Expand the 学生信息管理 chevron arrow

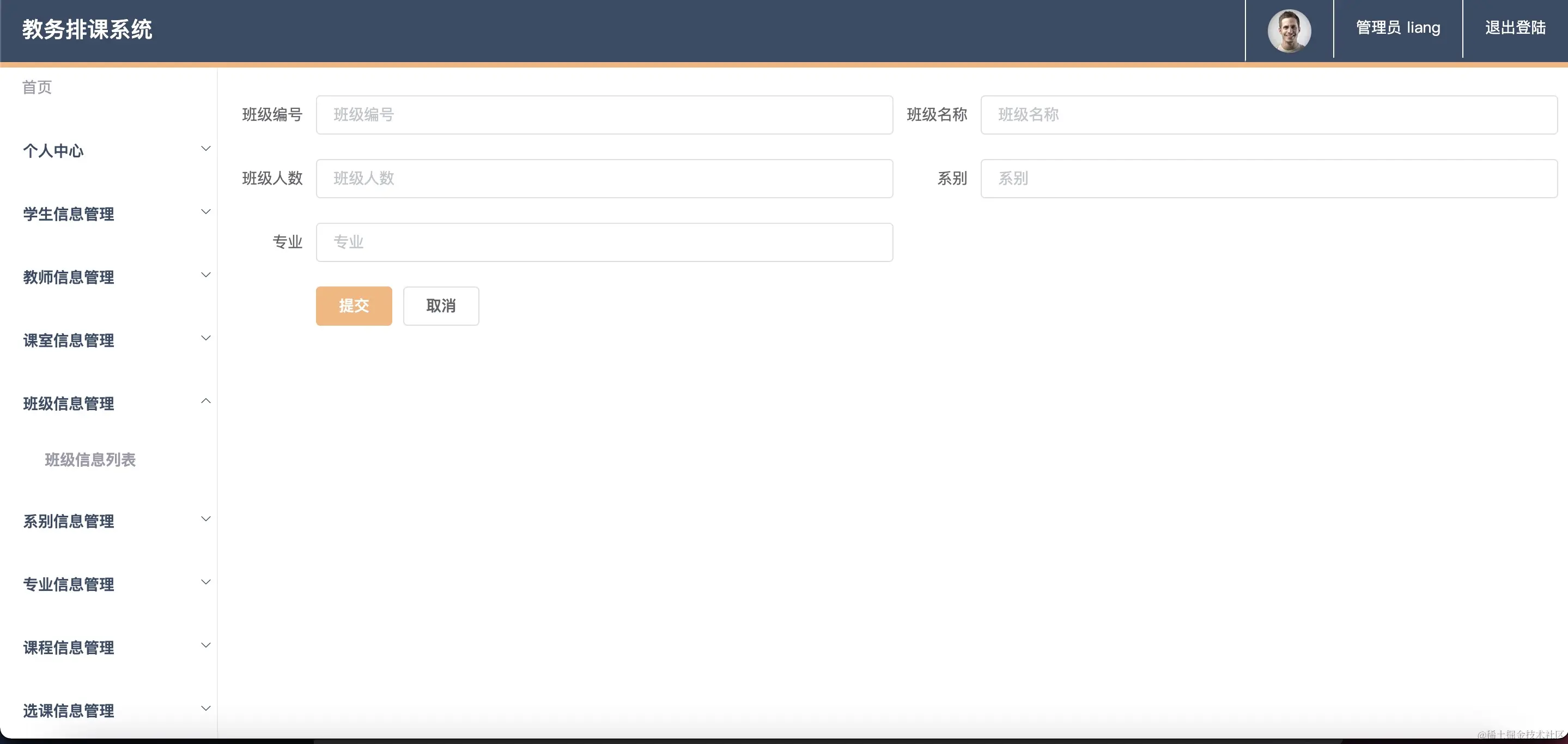click(x=206, y=212)
